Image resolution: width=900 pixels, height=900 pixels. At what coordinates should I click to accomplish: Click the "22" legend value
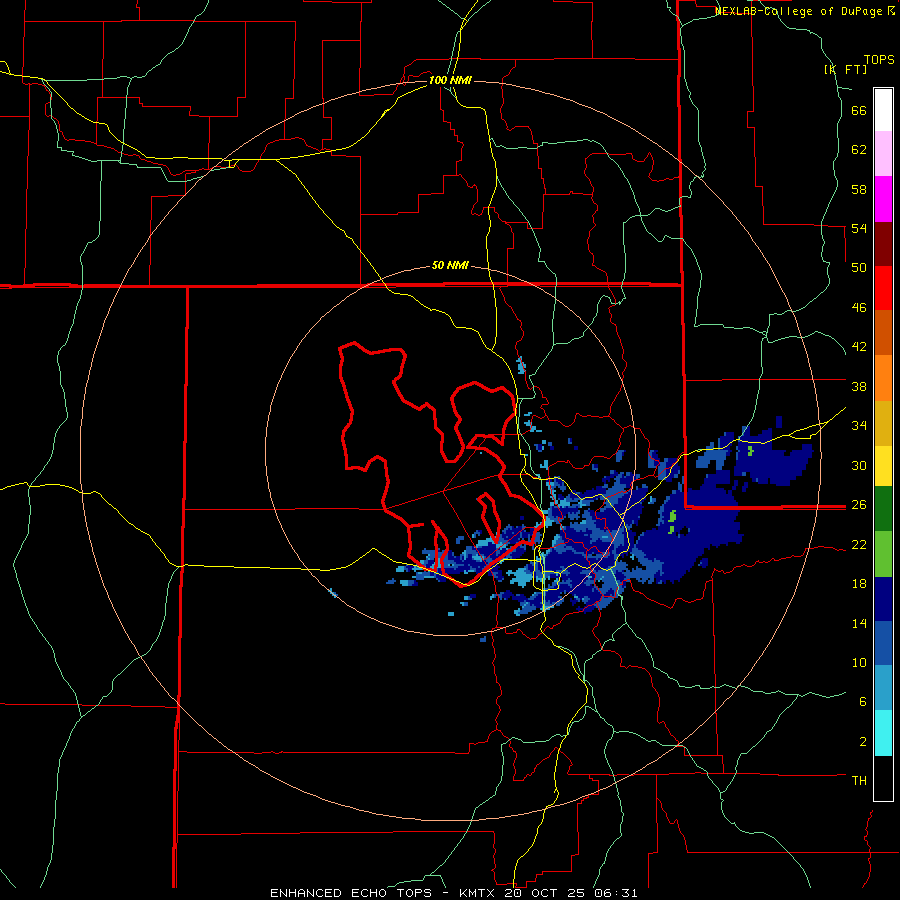859,544
